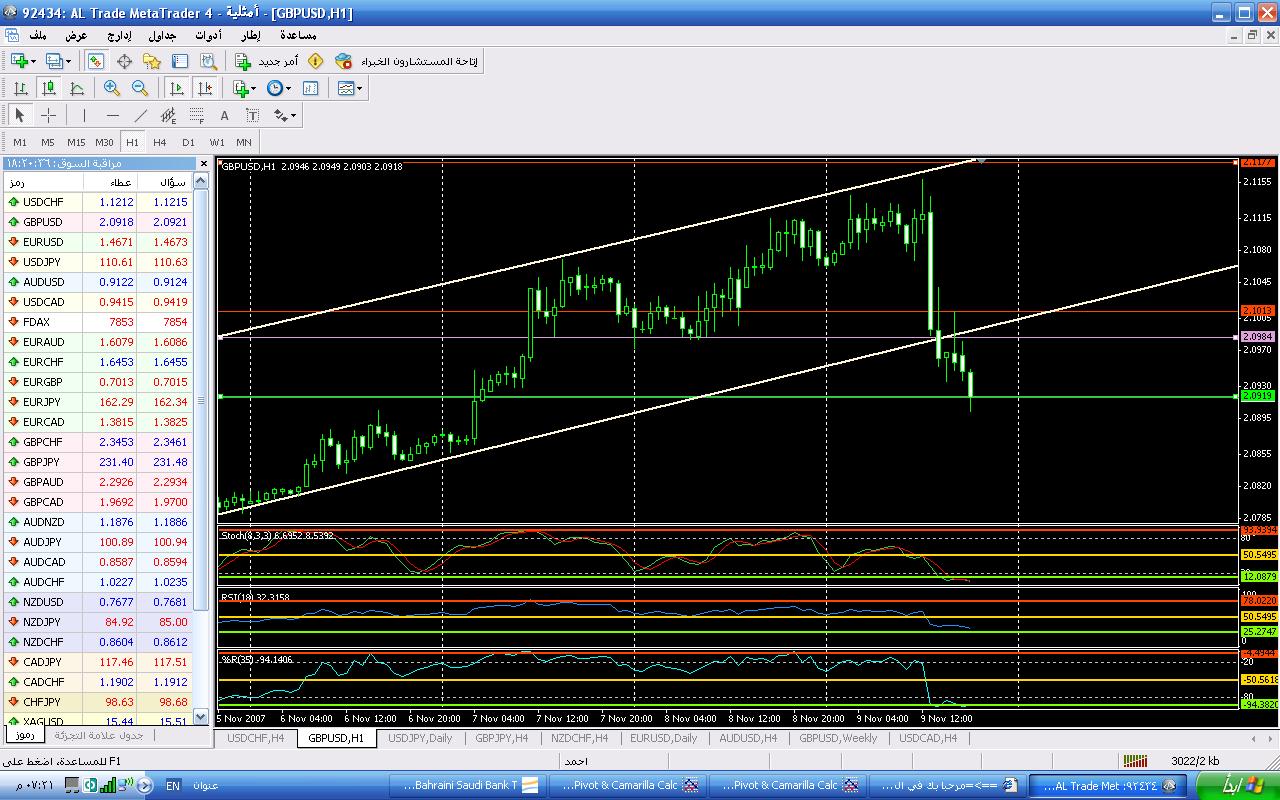
Task: Switch to the EURUSD,Daily chart tab
Action: [663, 738]
